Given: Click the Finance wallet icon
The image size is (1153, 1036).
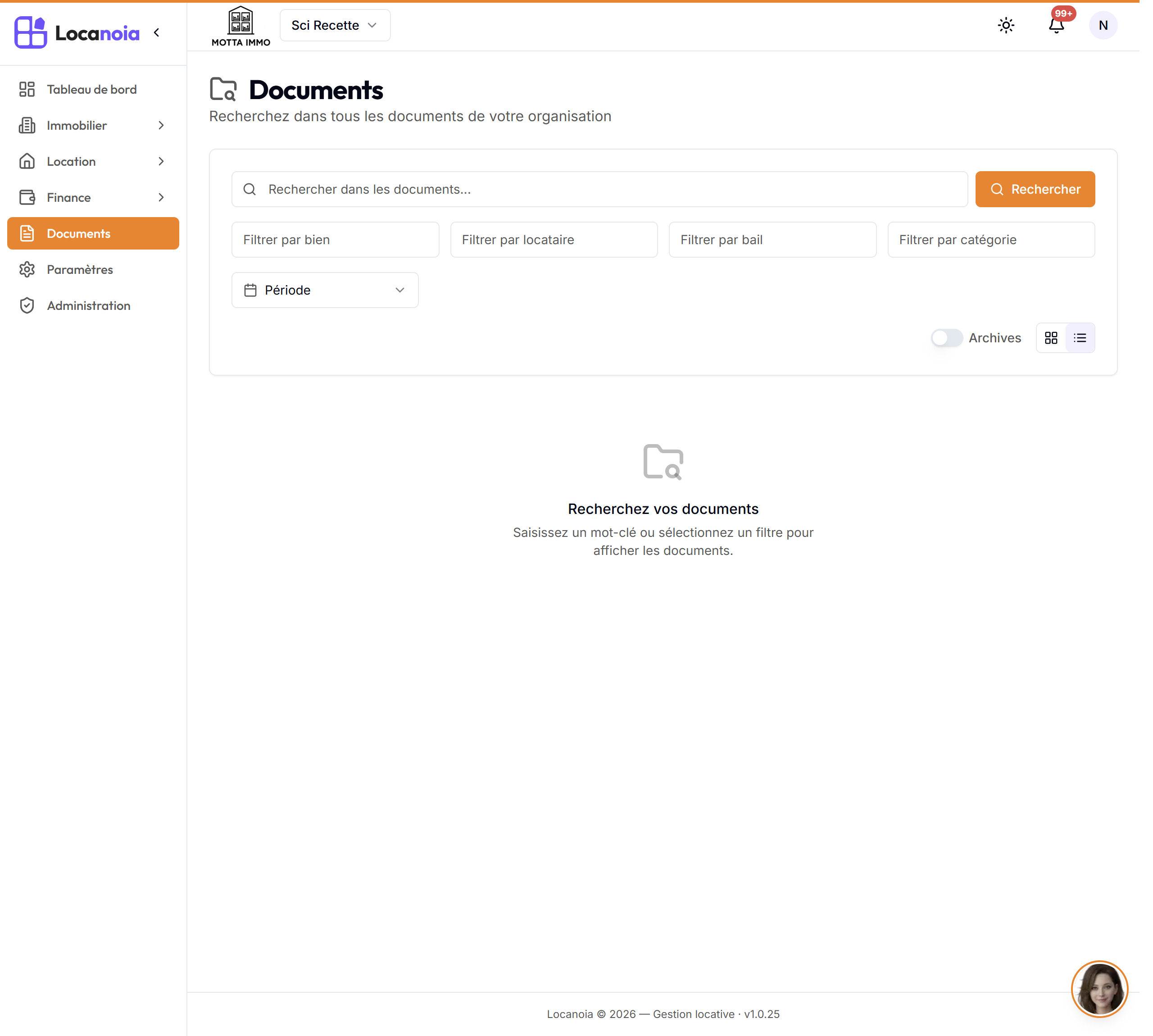Looking at the screenshot, I should click(x=27, y=198).
